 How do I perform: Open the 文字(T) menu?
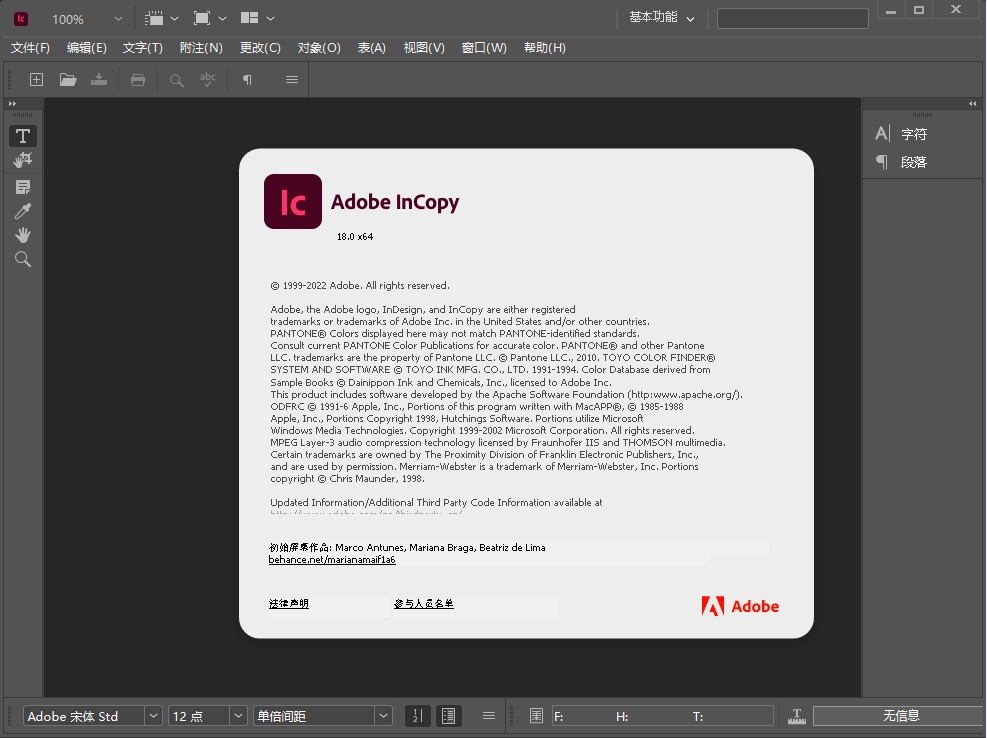[x=143, y=47]
